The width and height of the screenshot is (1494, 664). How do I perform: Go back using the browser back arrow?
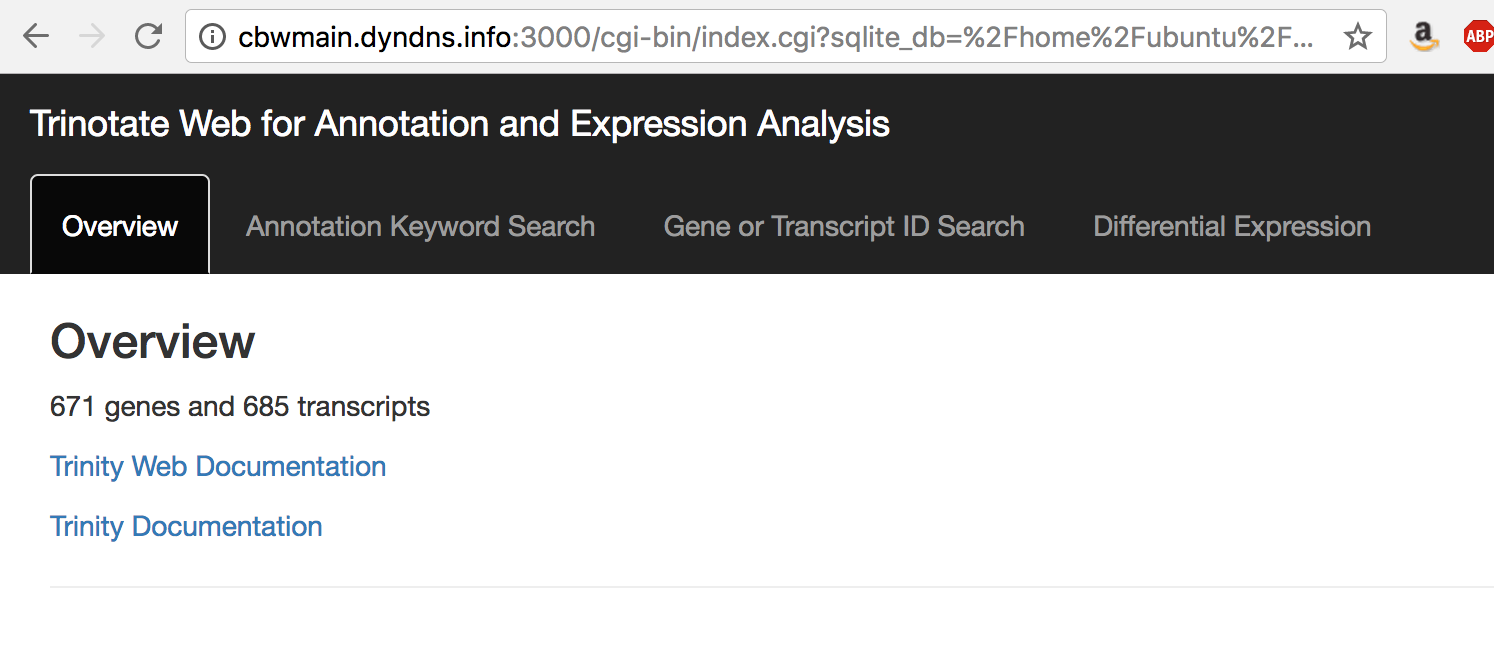[36, 37]
